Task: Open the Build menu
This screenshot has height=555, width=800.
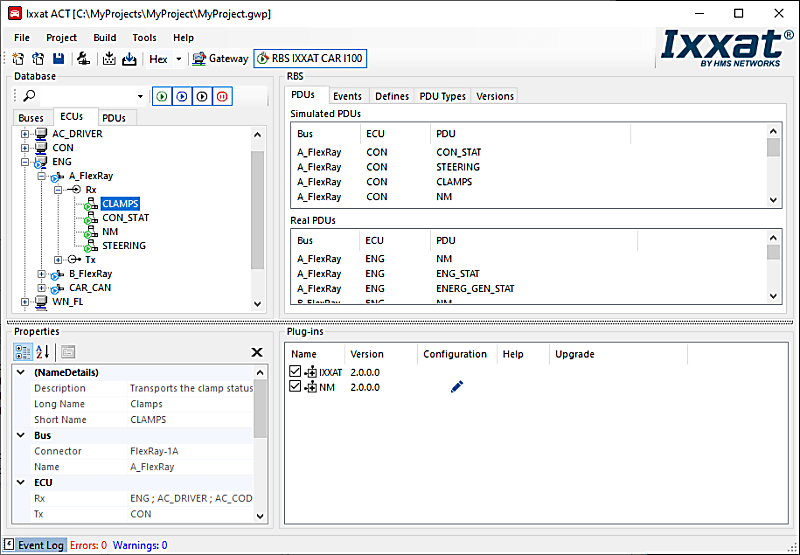Action: pos(104,38)
